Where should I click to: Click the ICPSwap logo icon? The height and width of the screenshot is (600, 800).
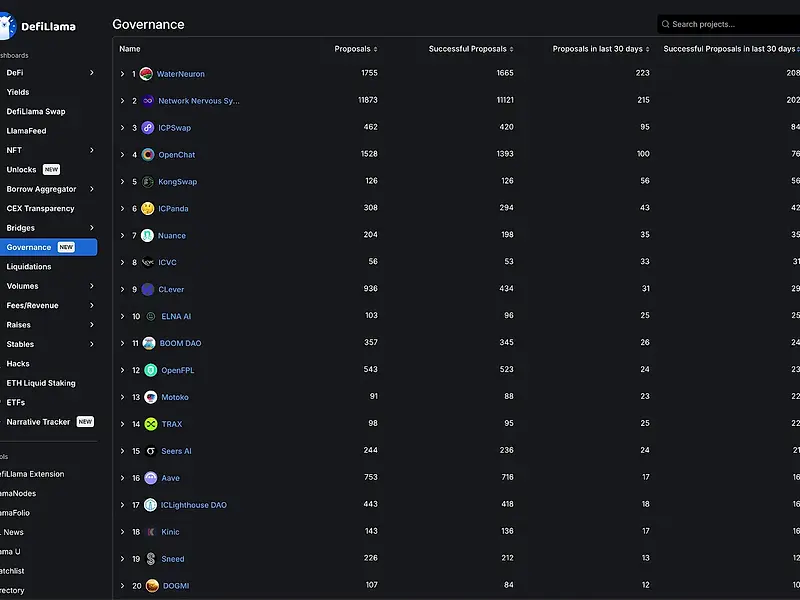point(148,128)
